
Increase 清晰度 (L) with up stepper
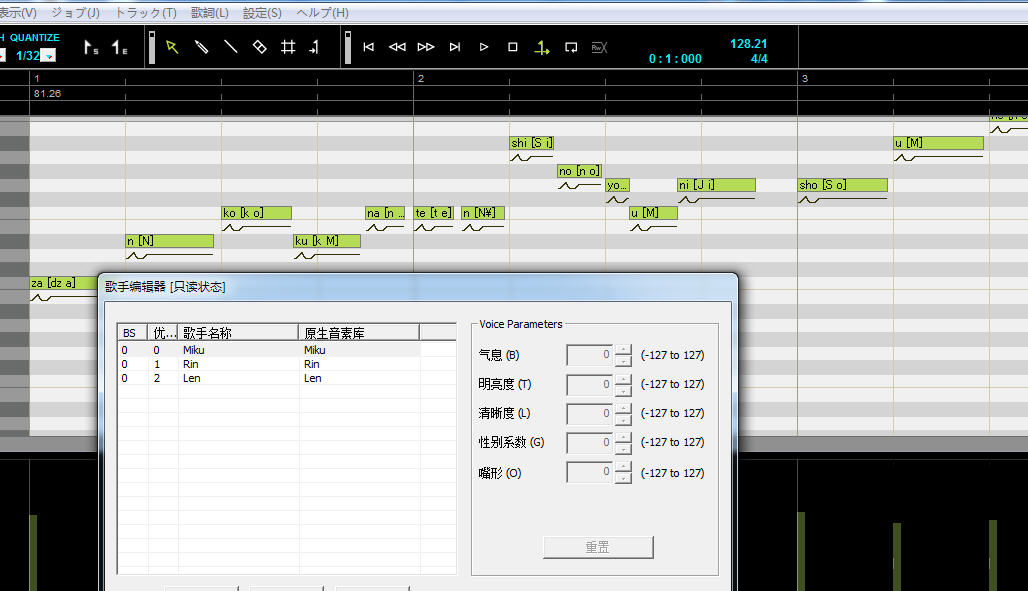623,408
